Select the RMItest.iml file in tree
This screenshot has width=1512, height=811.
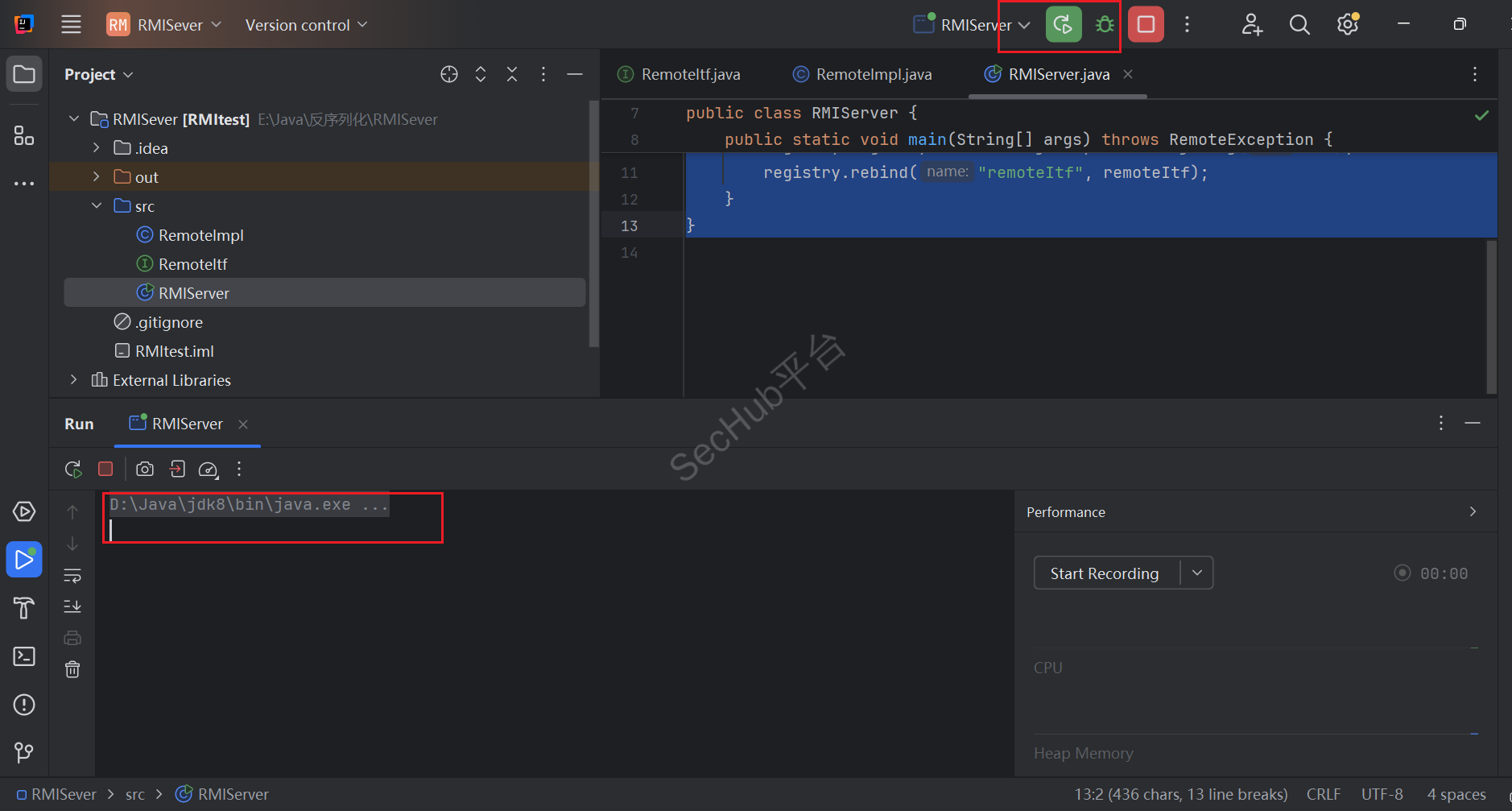click(174, 351)
